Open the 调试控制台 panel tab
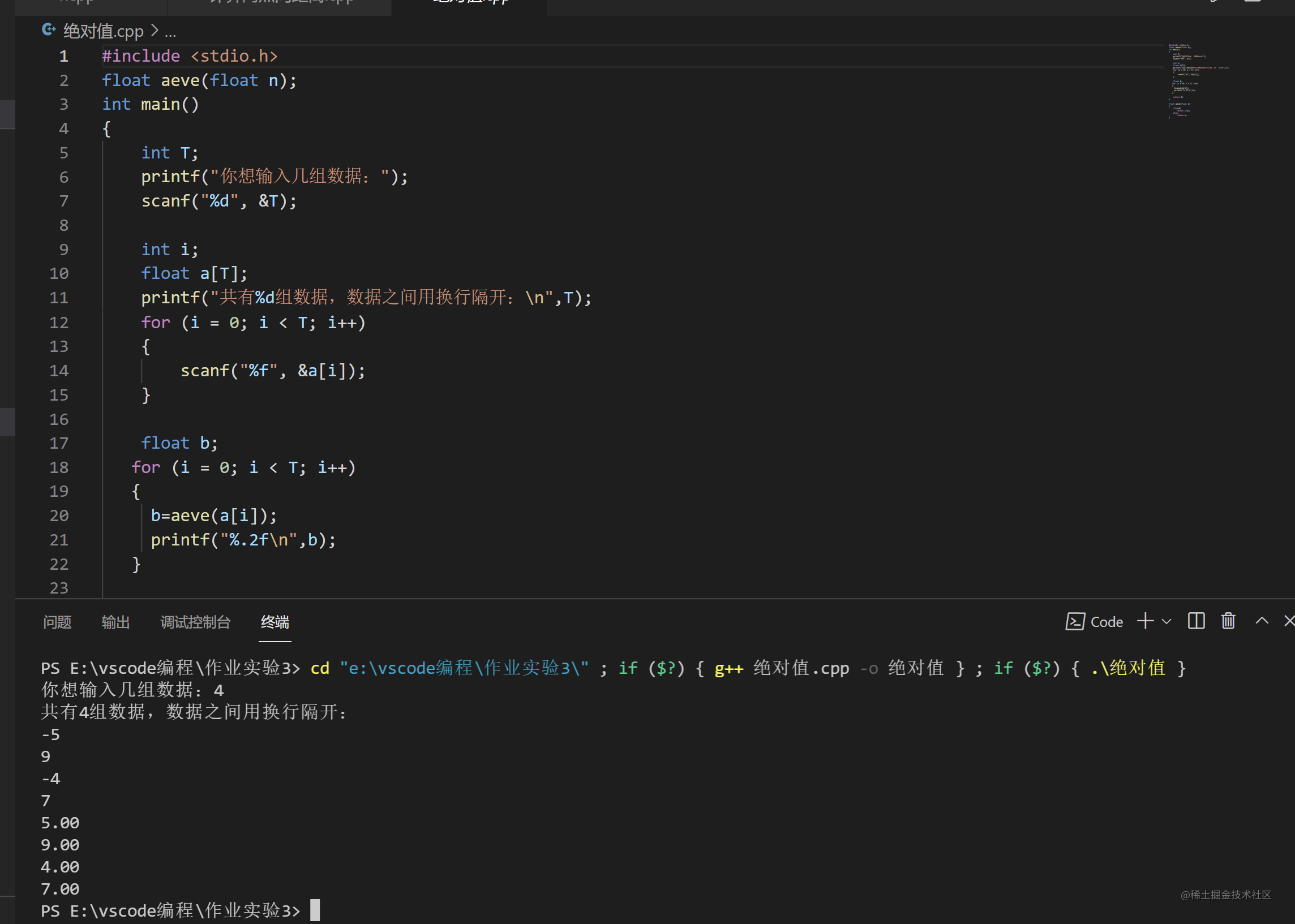The width and height of the screenshot is (1295, 924). (195, 622)
